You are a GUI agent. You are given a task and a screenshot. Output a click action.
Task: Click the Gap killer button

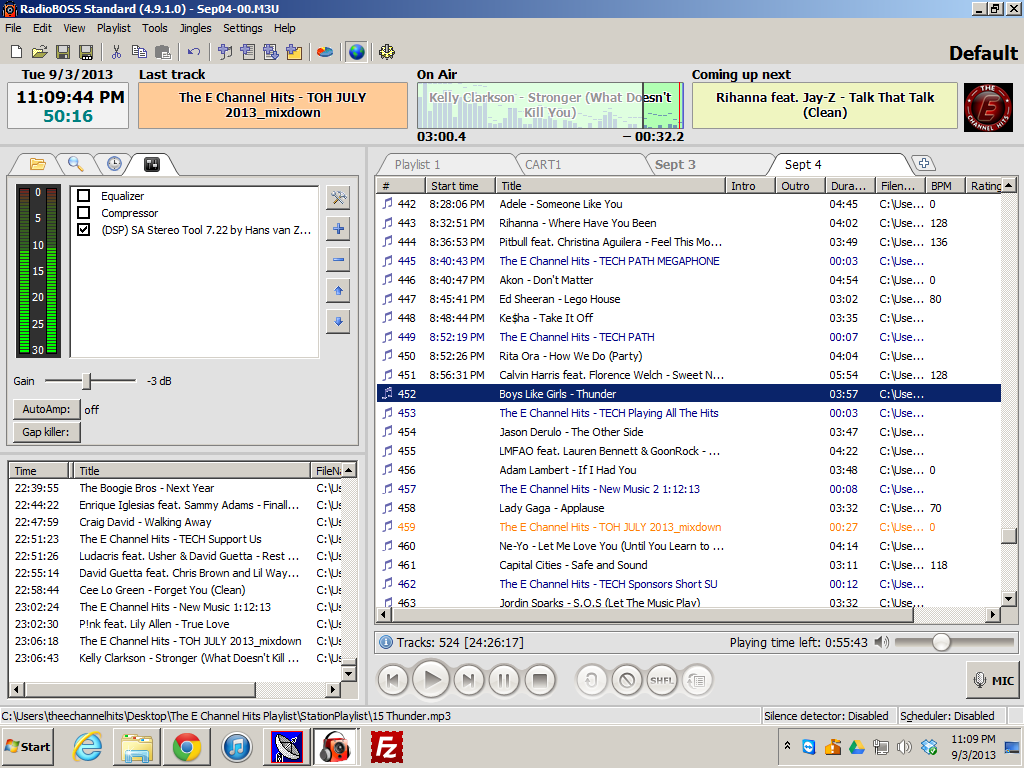(46, 432)
